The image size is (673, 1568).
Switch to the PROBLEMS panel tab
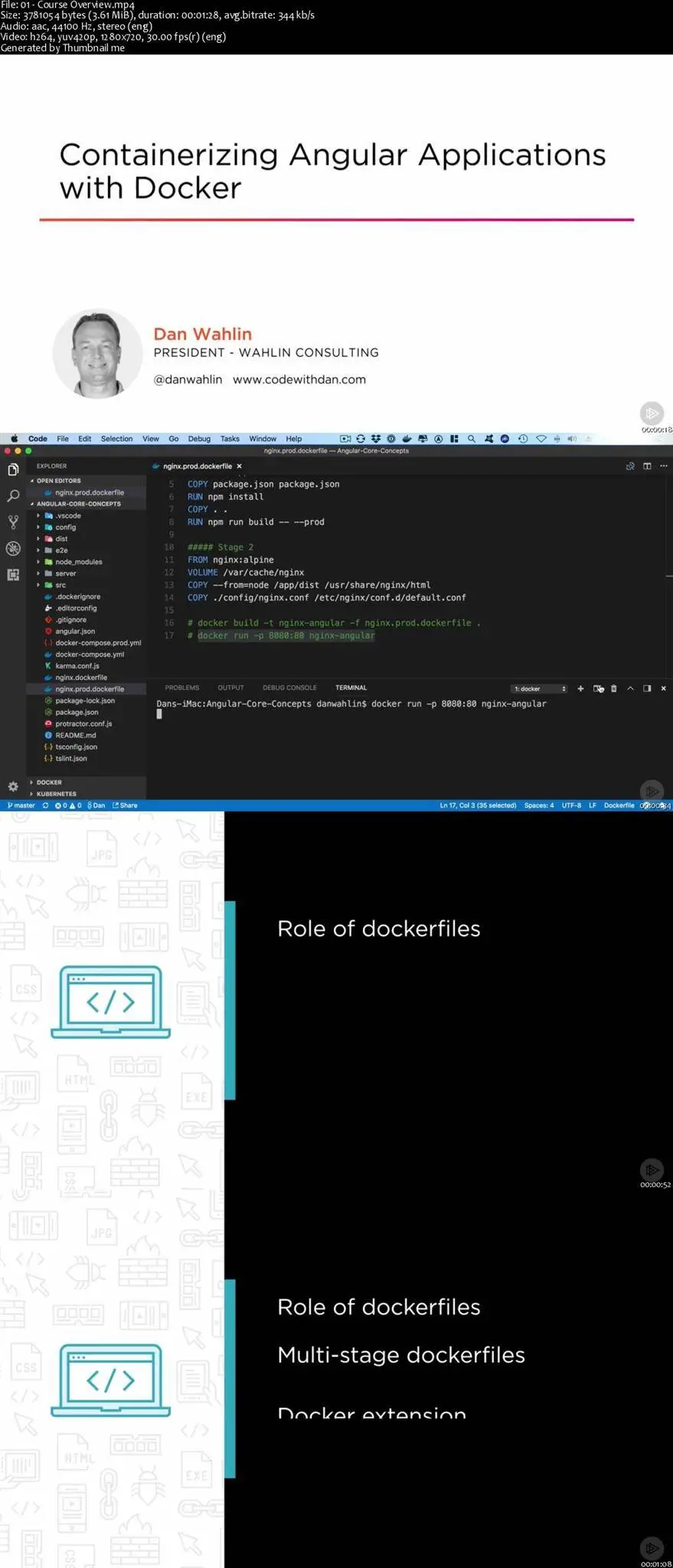click(x=181, y=688)
